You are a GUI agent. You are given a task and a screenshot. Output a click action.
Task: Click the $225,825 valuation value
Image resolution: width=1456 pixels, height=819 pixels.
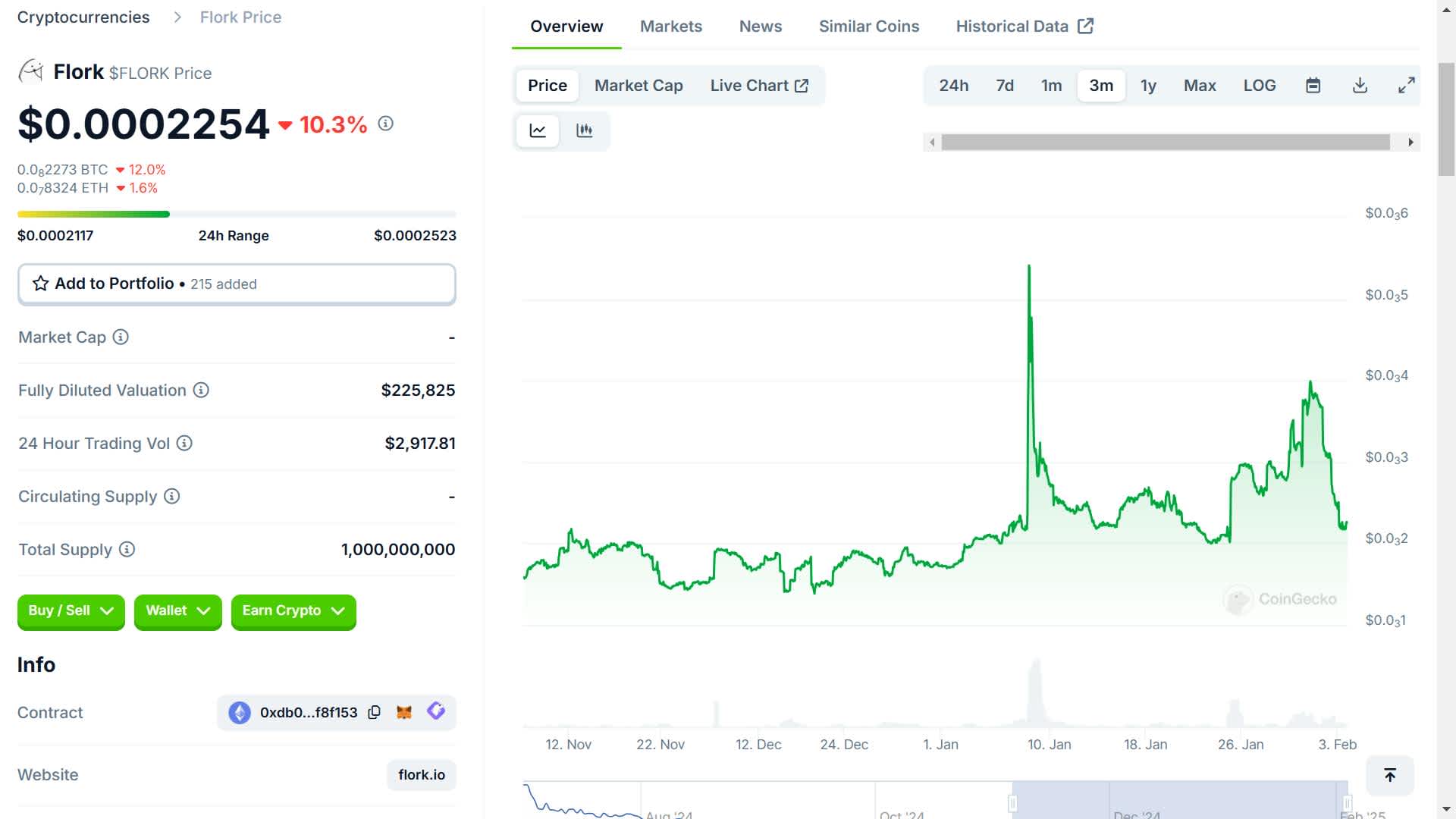(x=418, y=390)
